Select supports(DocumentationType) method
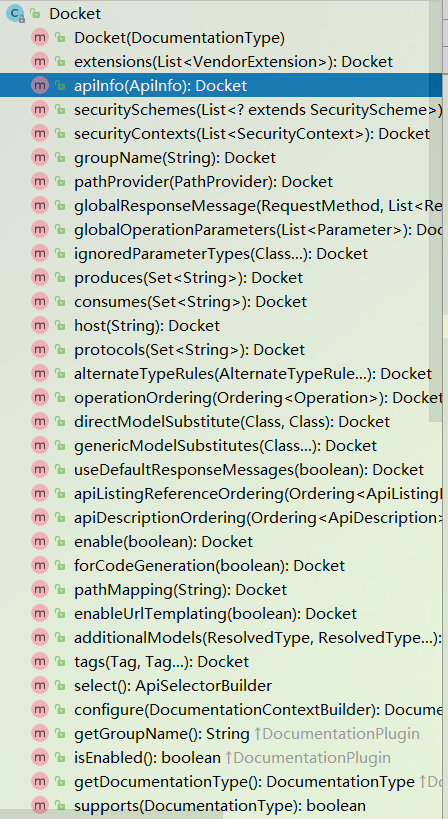The height and width of the screenshot is (819, 448). 220,806
